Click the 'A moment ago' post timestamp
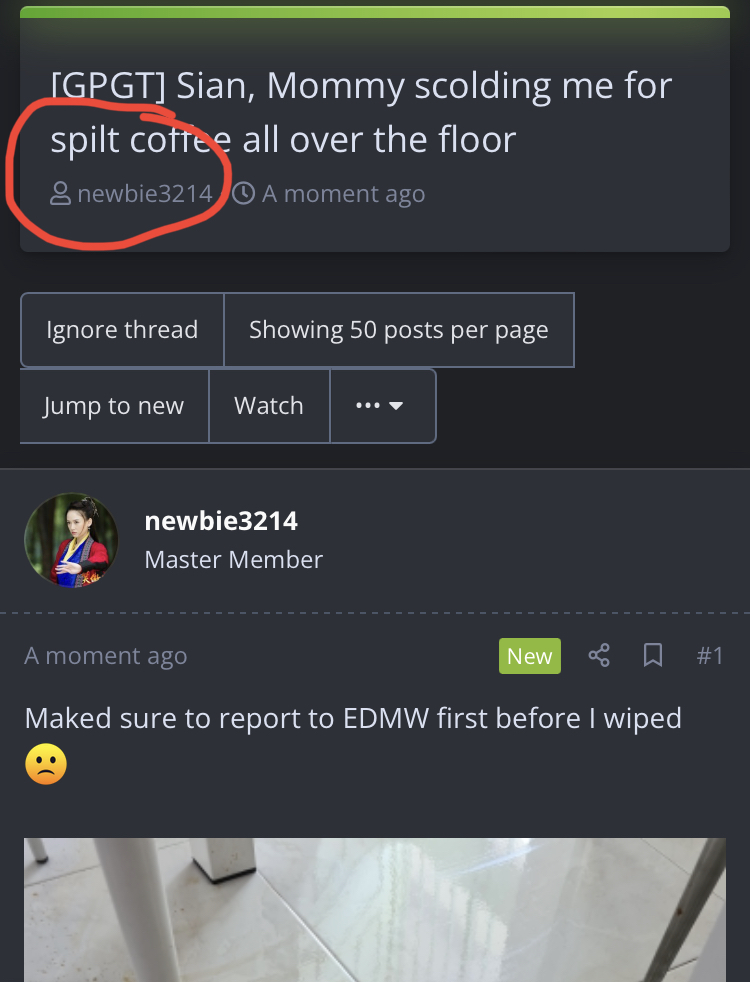The height and width of the screenshot is (982, 750). click(x=106, y=656)
